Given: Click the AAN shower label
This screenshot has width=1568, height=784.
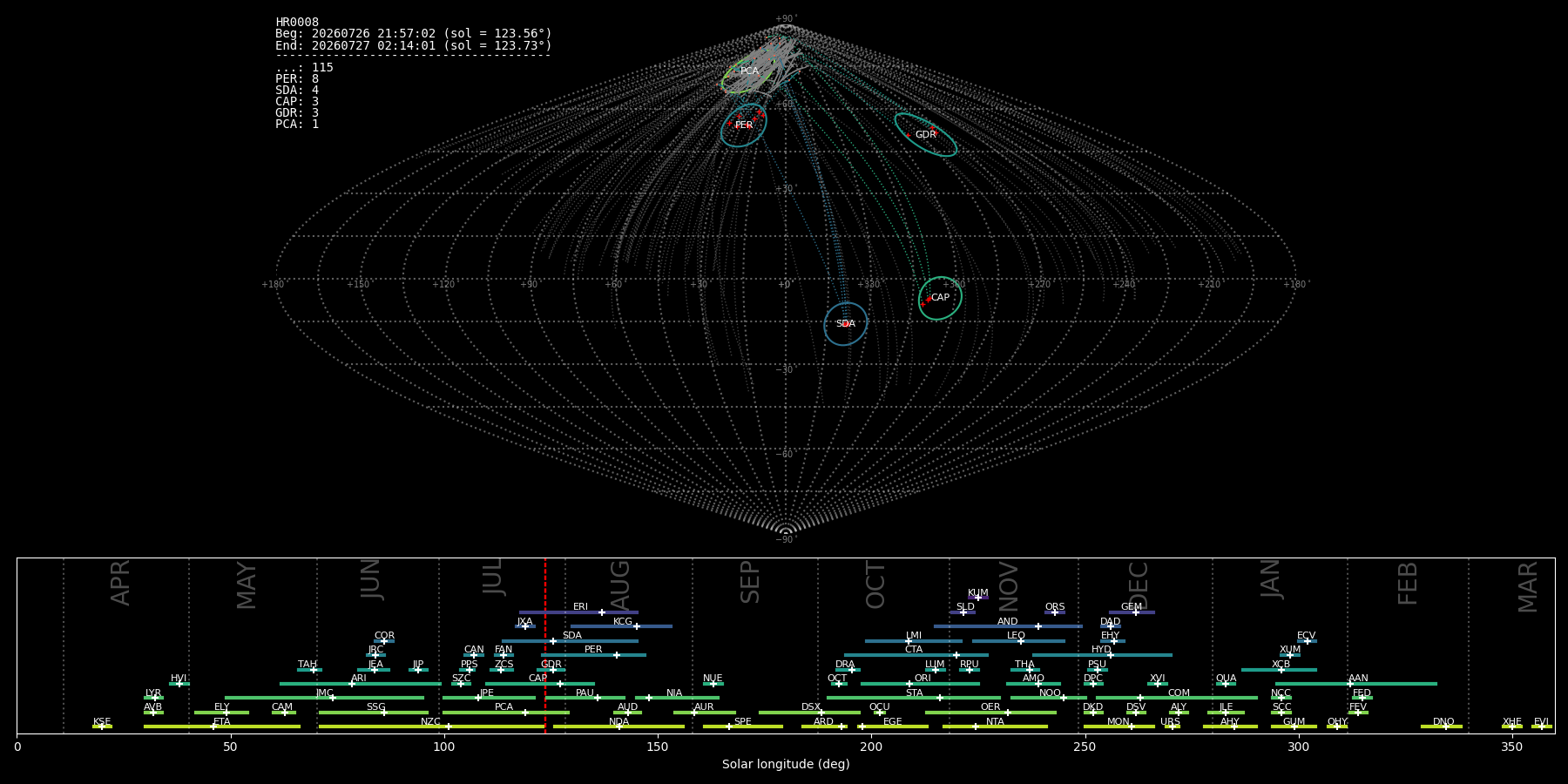Looking at the screenshot, I should click(x=1358, y=679).
